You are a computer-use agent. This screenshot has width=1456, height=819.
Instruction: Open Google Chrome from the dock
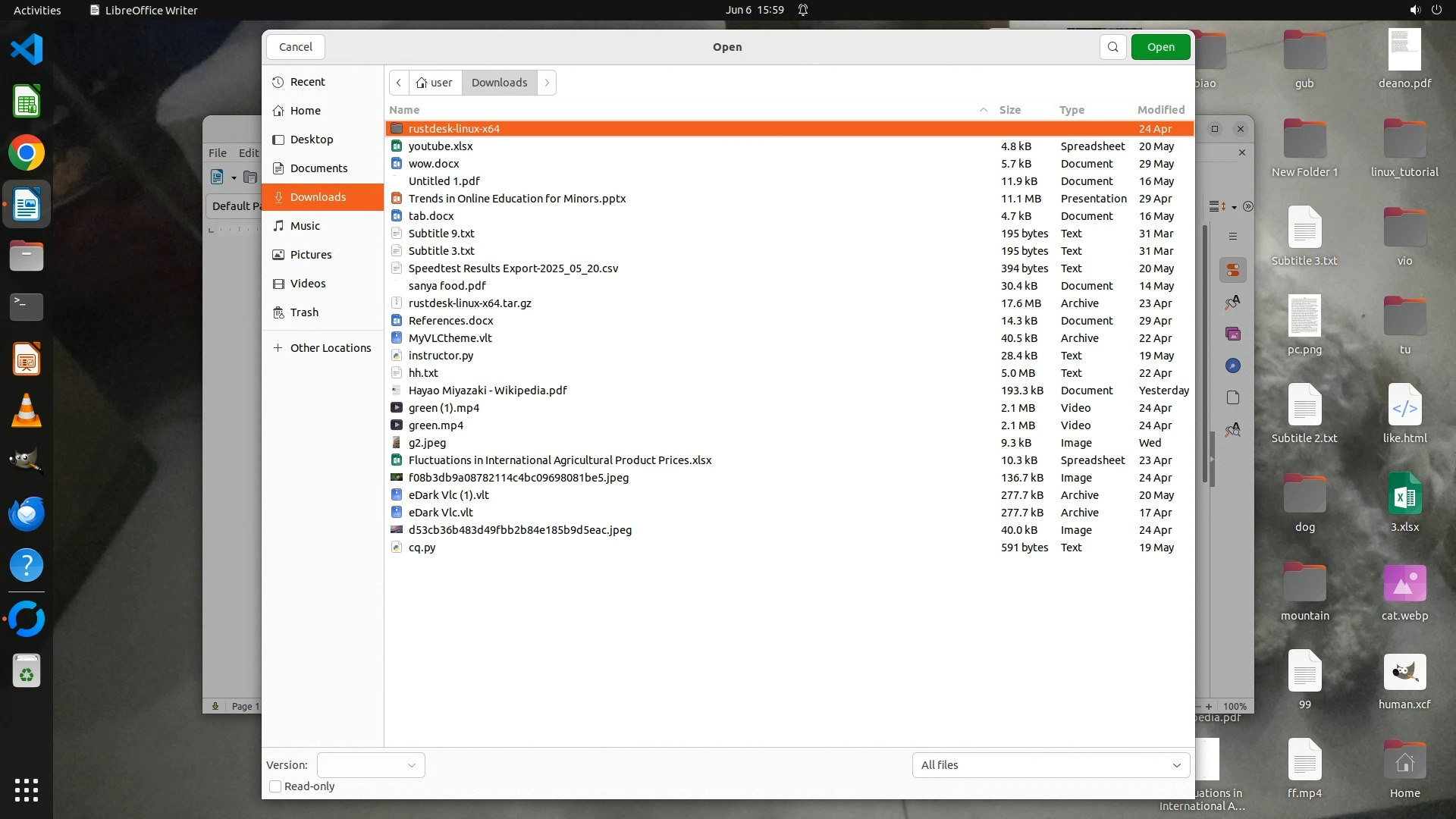27,153
